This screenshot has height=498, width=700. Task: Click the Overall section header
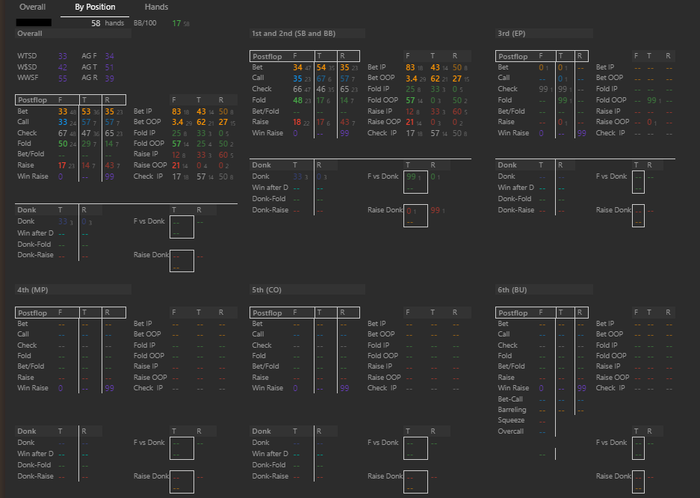click(73, 33)
